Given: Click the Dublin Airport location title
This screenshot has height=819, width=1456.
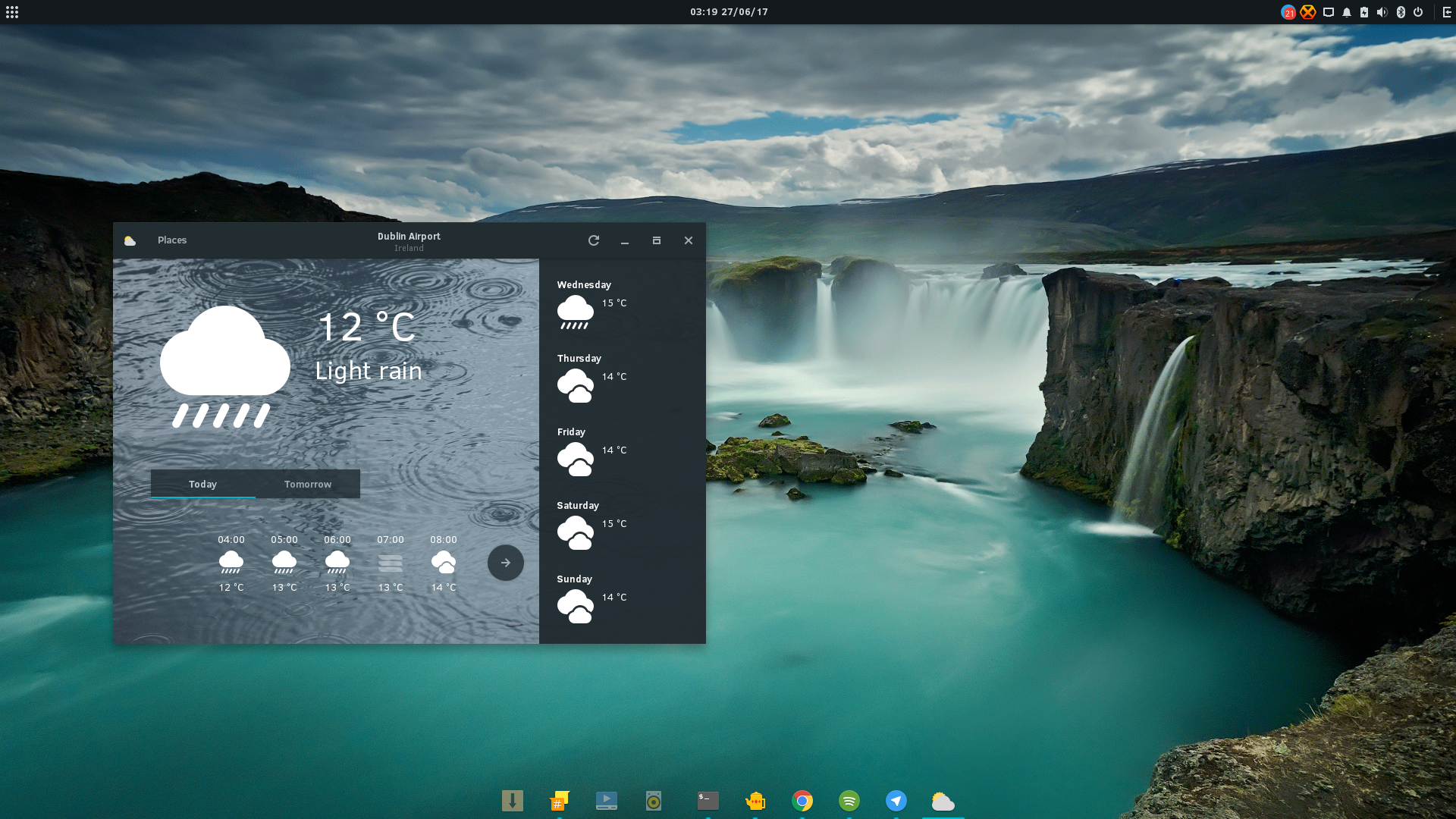Looking at the screenshot, I should (x=409, y=237).
